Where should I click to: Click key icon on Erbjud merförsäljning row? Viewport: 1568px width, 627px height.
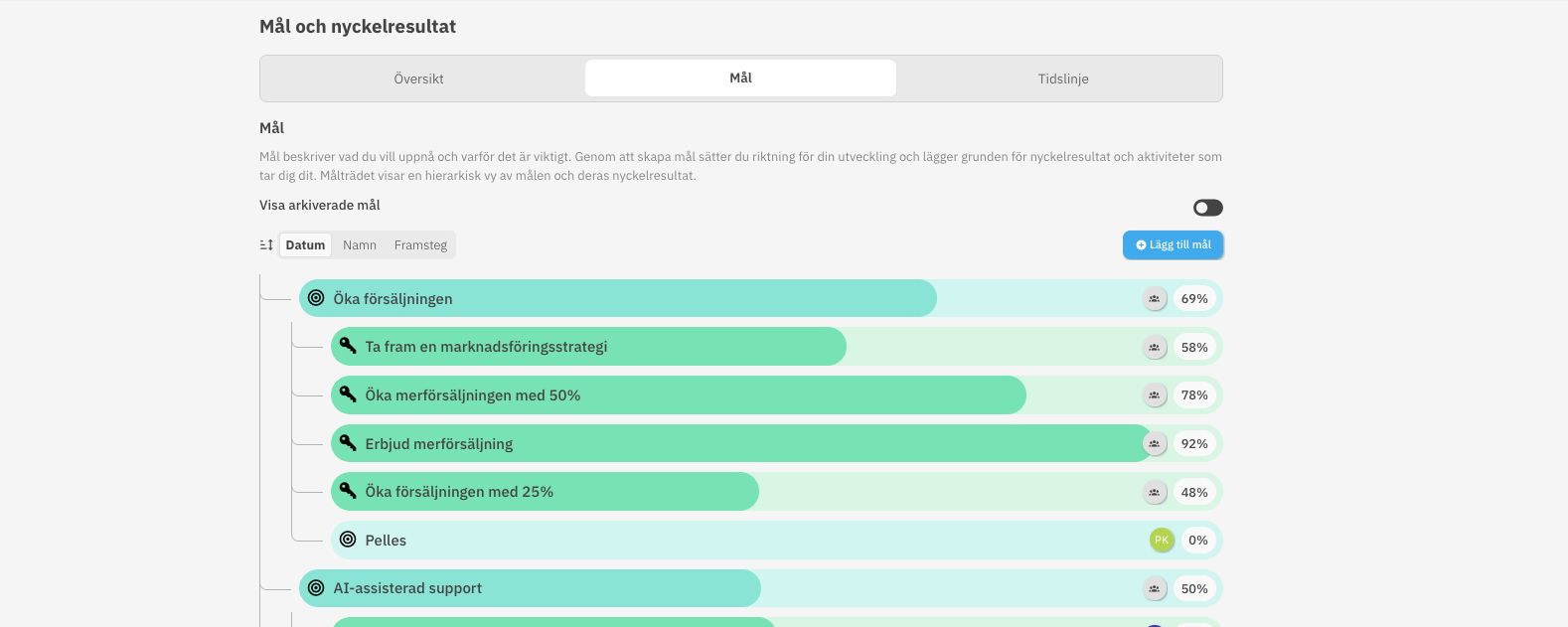pos(348,443)
